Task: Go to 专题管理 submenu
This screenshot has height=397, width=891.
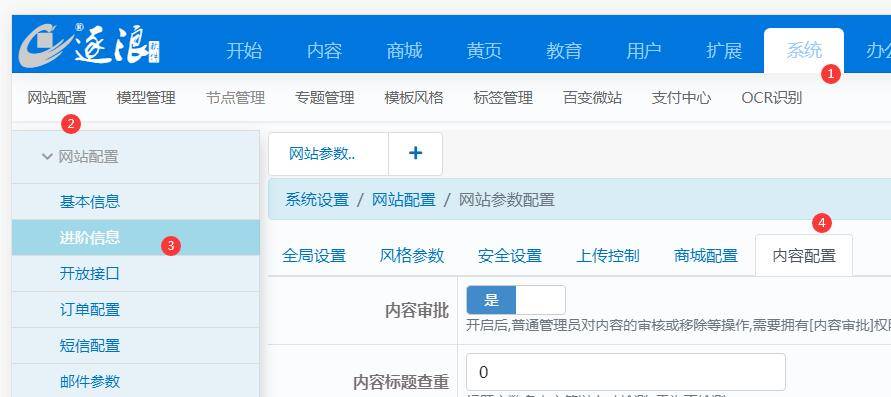Action: (x=324, y=98)
